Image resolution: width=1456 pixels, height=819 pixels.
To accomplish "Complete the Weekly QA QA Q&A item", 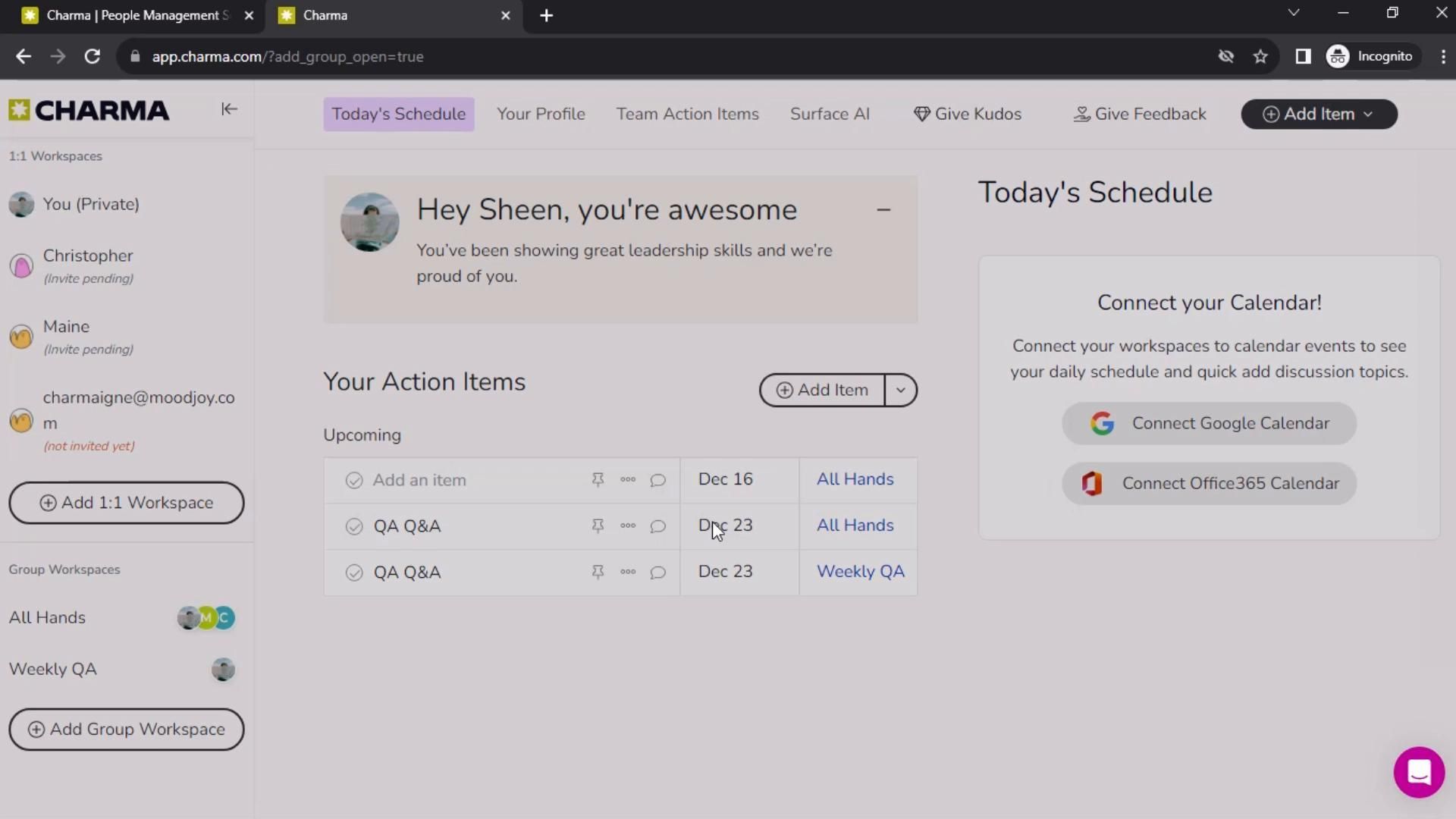I will [x=354, y=573].
